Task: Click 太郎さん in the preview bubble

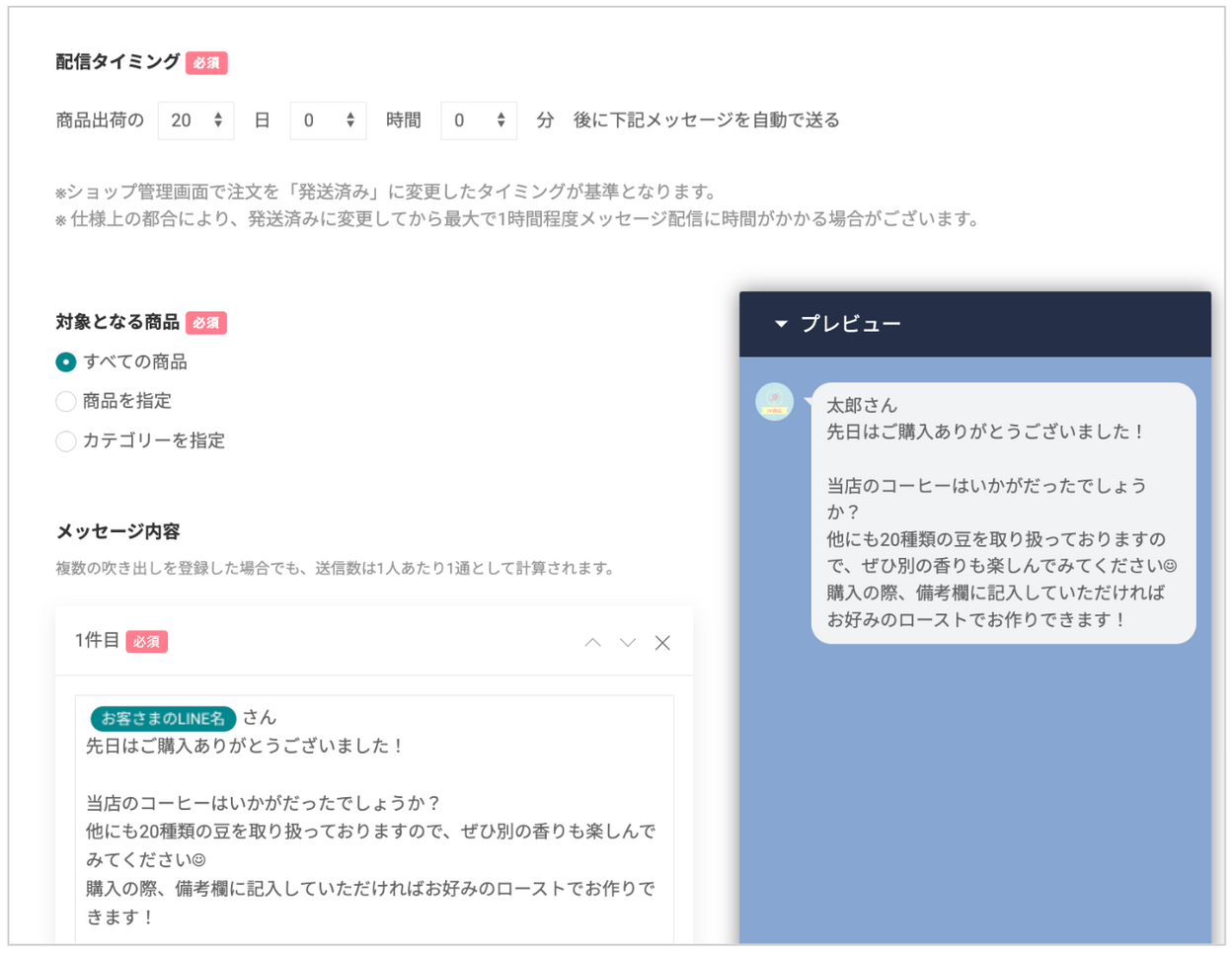Action: tap(862, 405)
